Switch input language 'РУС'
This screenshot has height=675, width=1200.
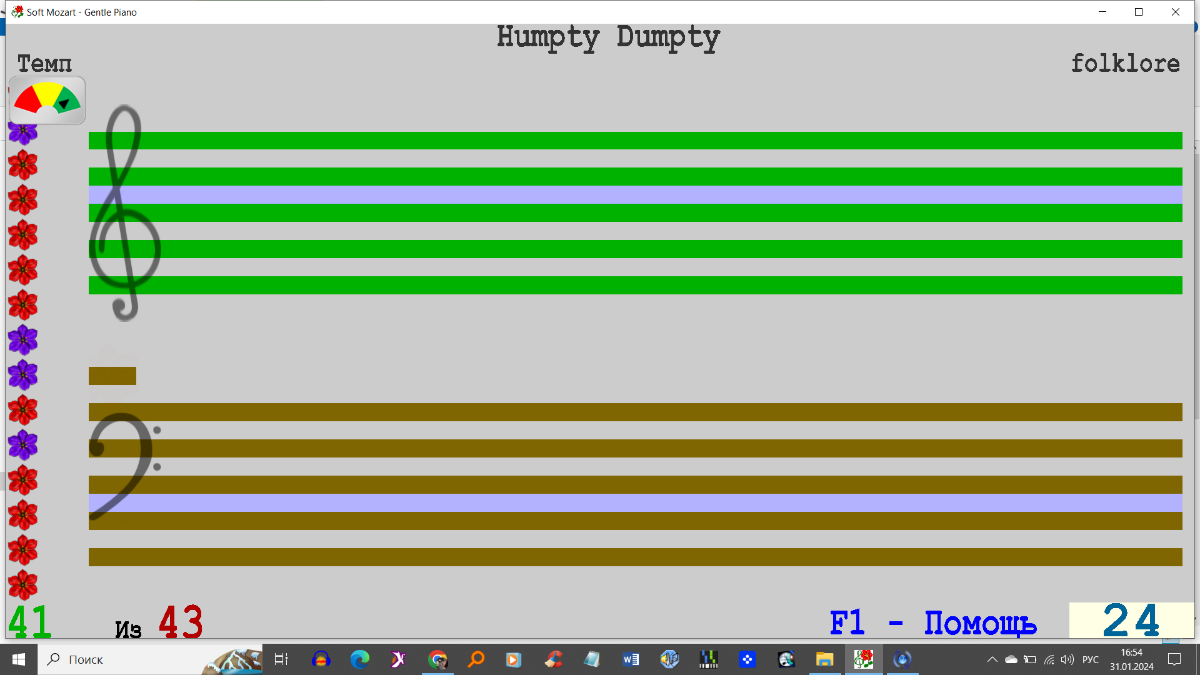(1091, 659)
